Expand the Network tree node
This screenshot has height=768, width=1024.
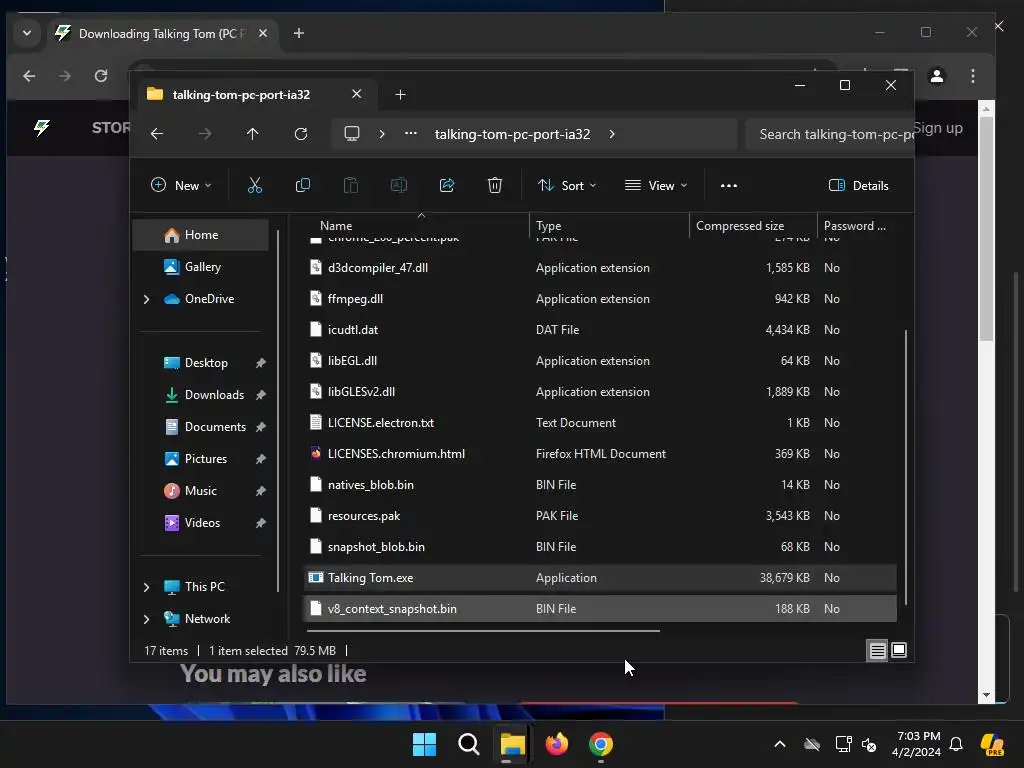[146, 619]
